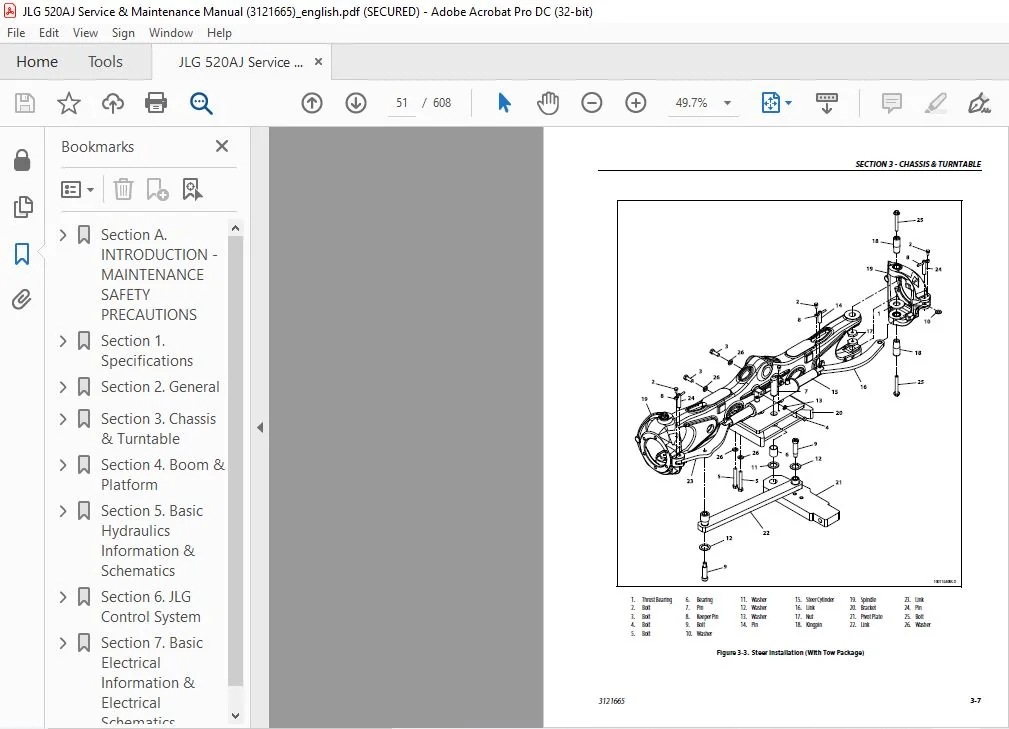Click the add new bookmark icon
Viewport: 1009px width, 729px height.
(158, 189)
